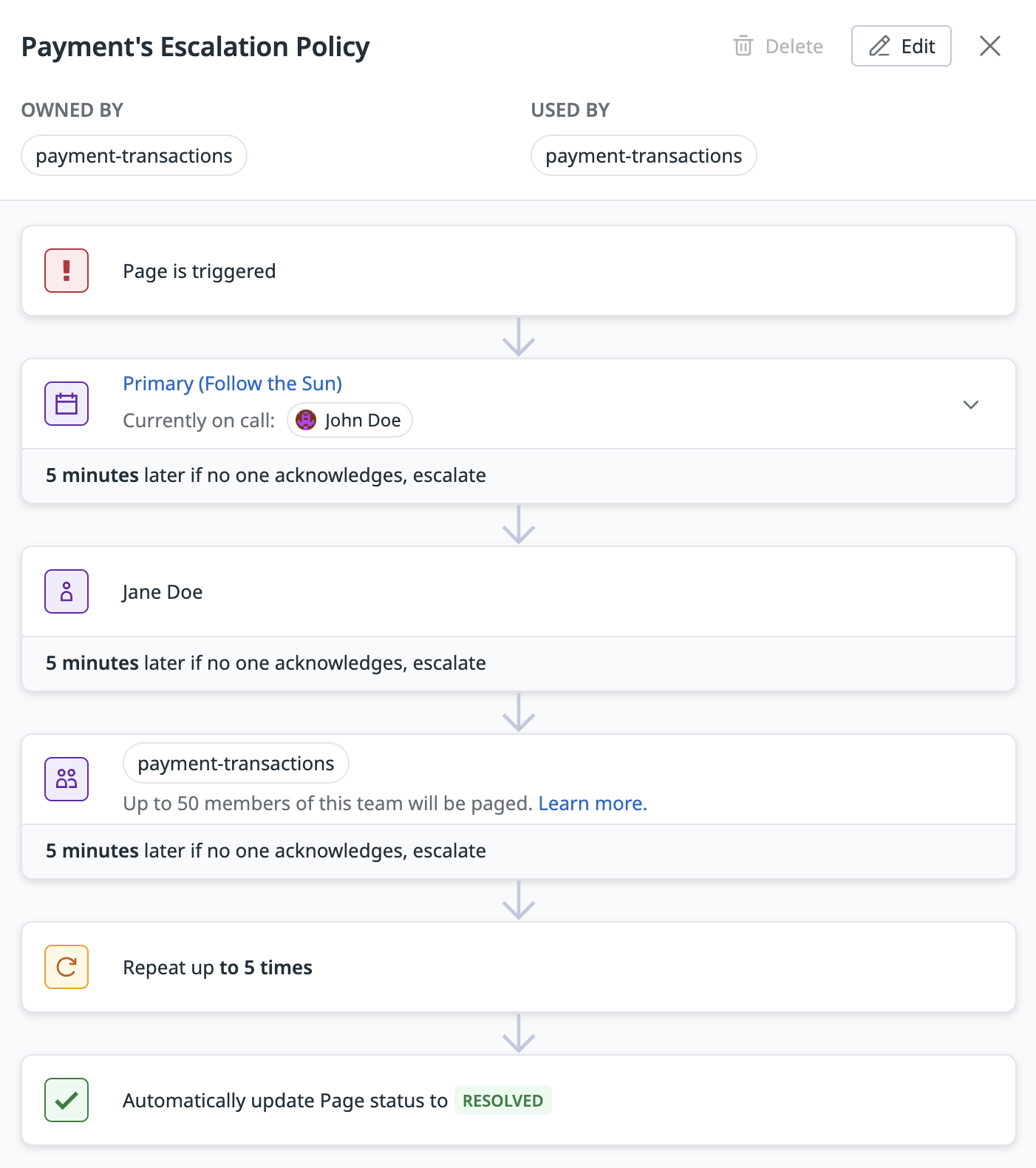Open the Learn more link

coord(593,804)
